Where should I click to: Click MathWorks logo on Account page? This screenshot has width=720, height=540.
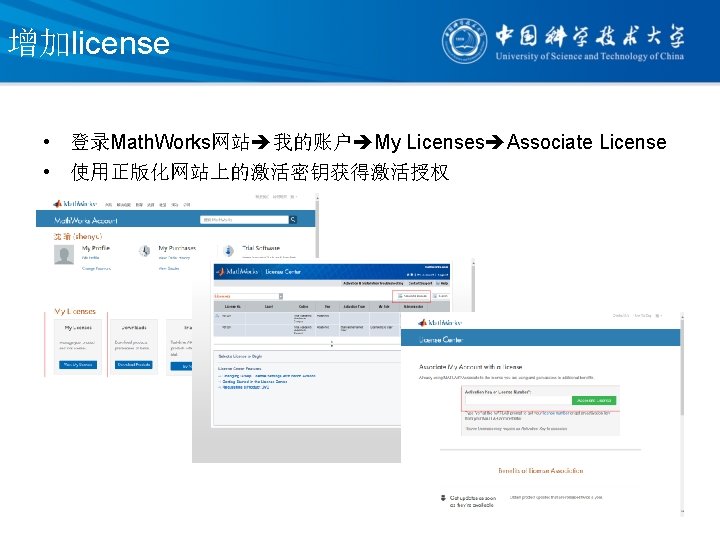point(75,203)
